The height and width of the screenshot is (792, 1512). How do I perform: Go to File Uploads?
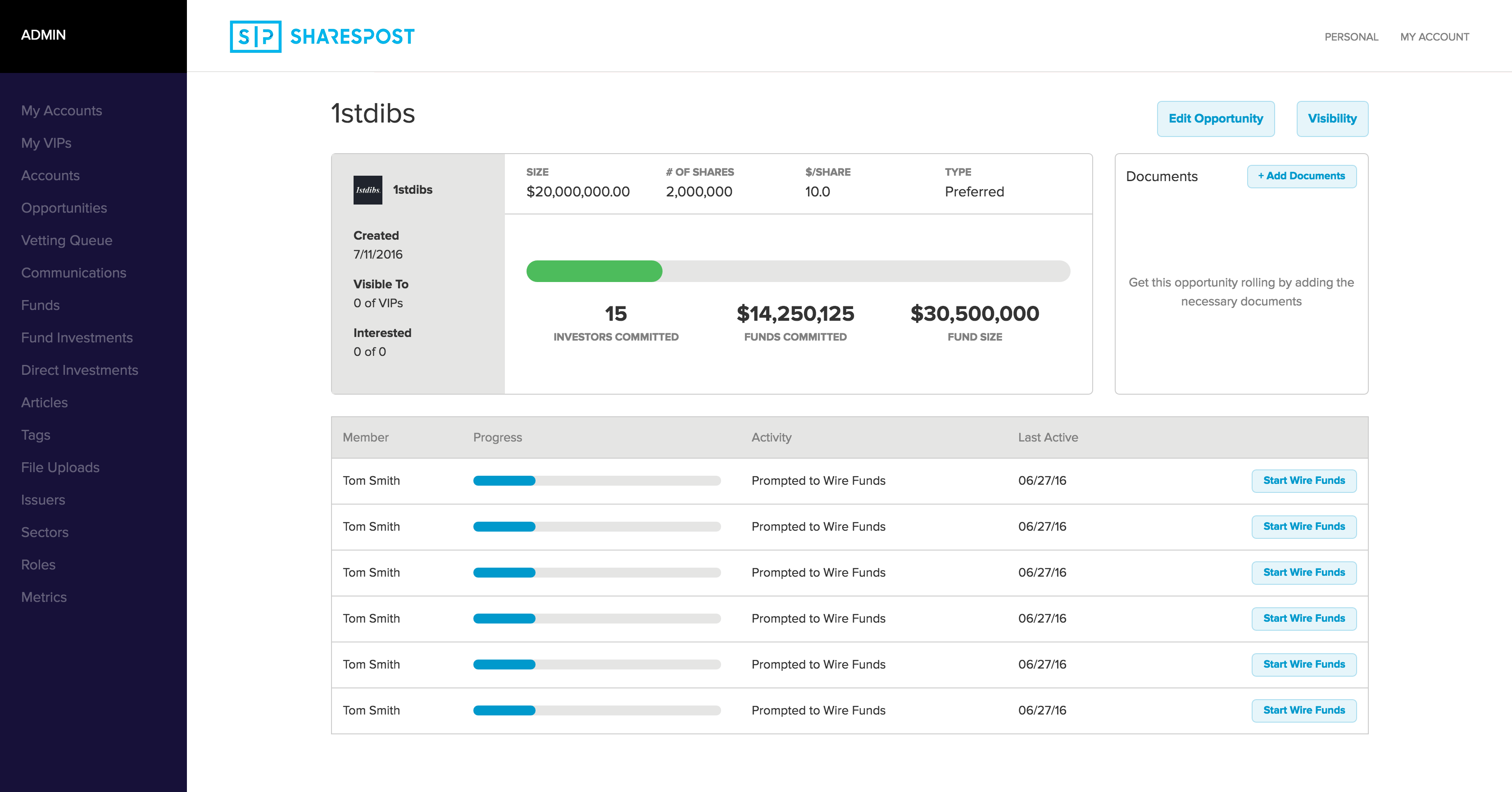[60, 467]
